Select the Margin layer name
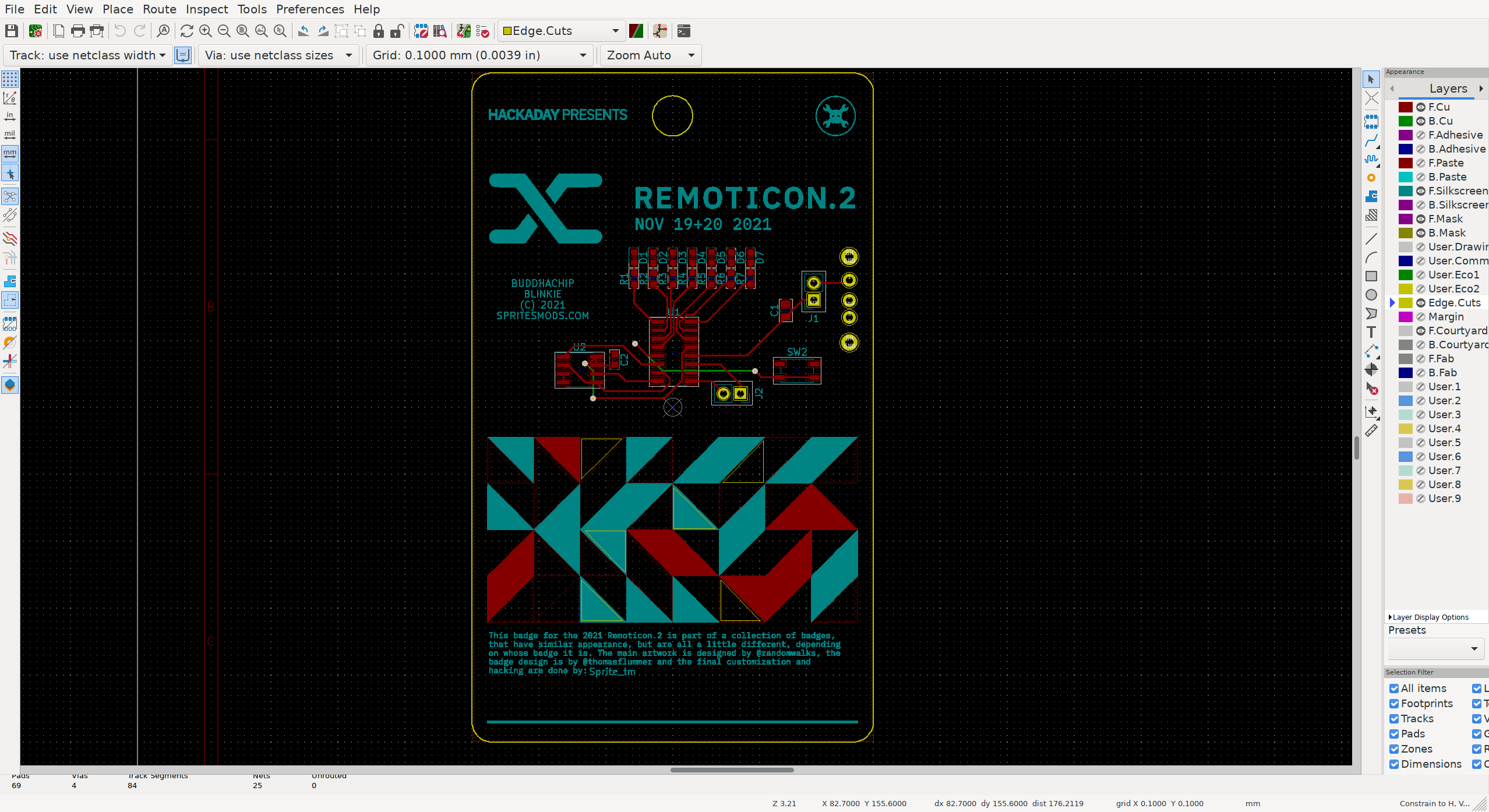The height and width of the screenshot is (812, 1489). pos(1446,317)
